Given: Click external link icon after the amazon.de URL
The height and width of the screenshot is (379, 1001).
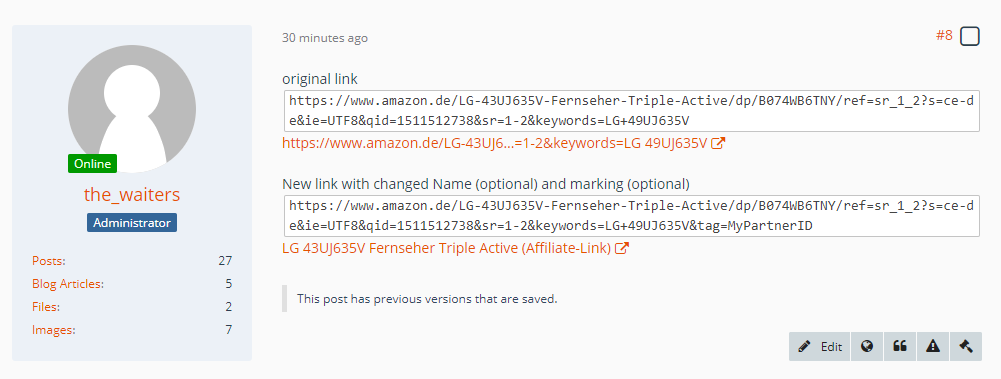Looking at the screenshot, I should tap(718, 144).
